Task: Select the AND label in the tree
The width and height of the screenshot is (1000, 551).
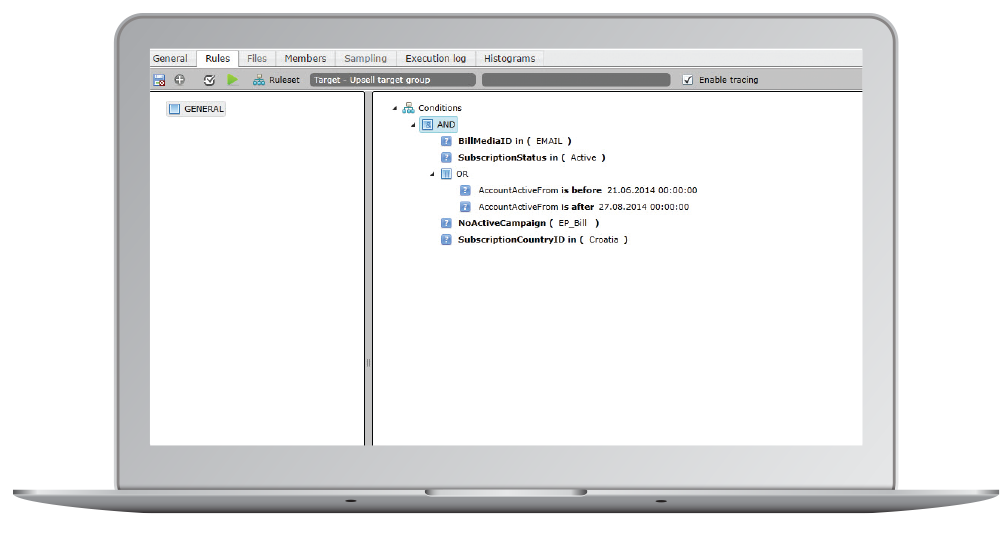Action: click(446, 125)
